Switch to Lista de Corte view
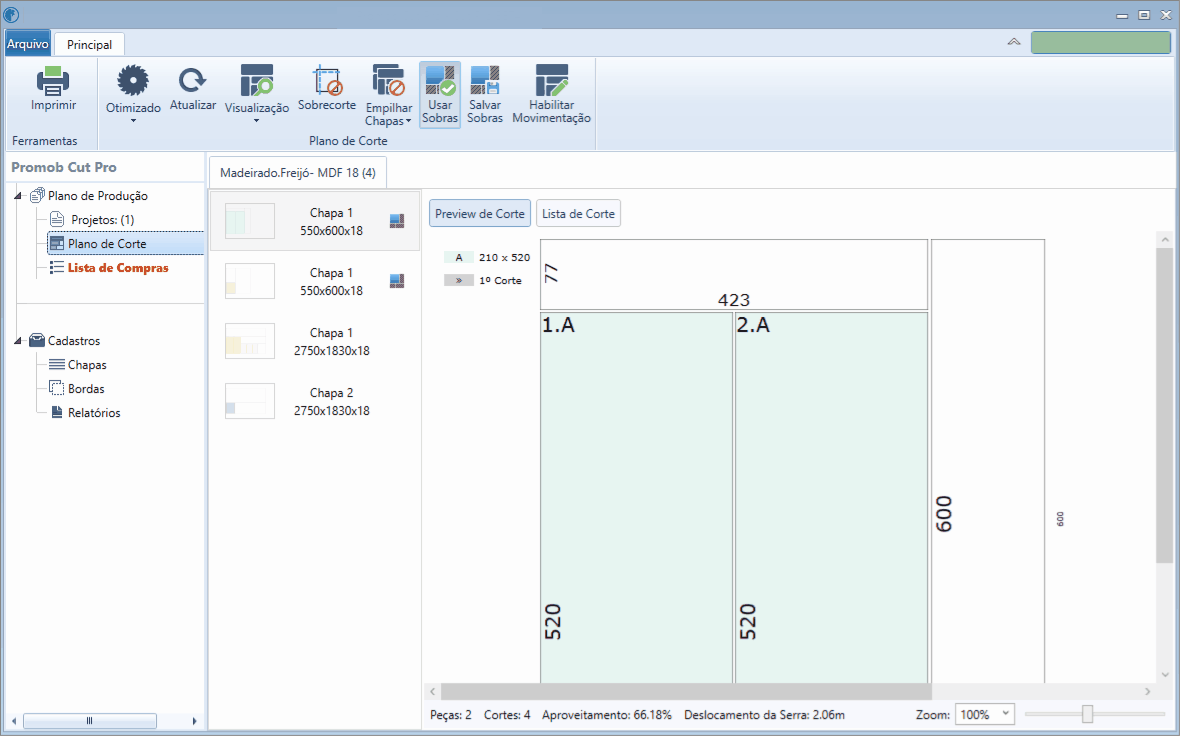The image size is (1180, 736). 578,214
